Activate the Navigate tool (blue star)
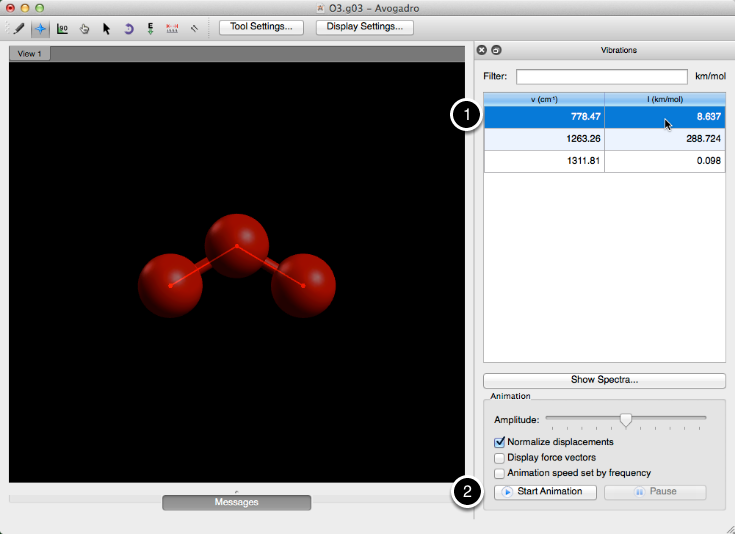The height and width of the screenshot is (534, 735). [41, 28]
